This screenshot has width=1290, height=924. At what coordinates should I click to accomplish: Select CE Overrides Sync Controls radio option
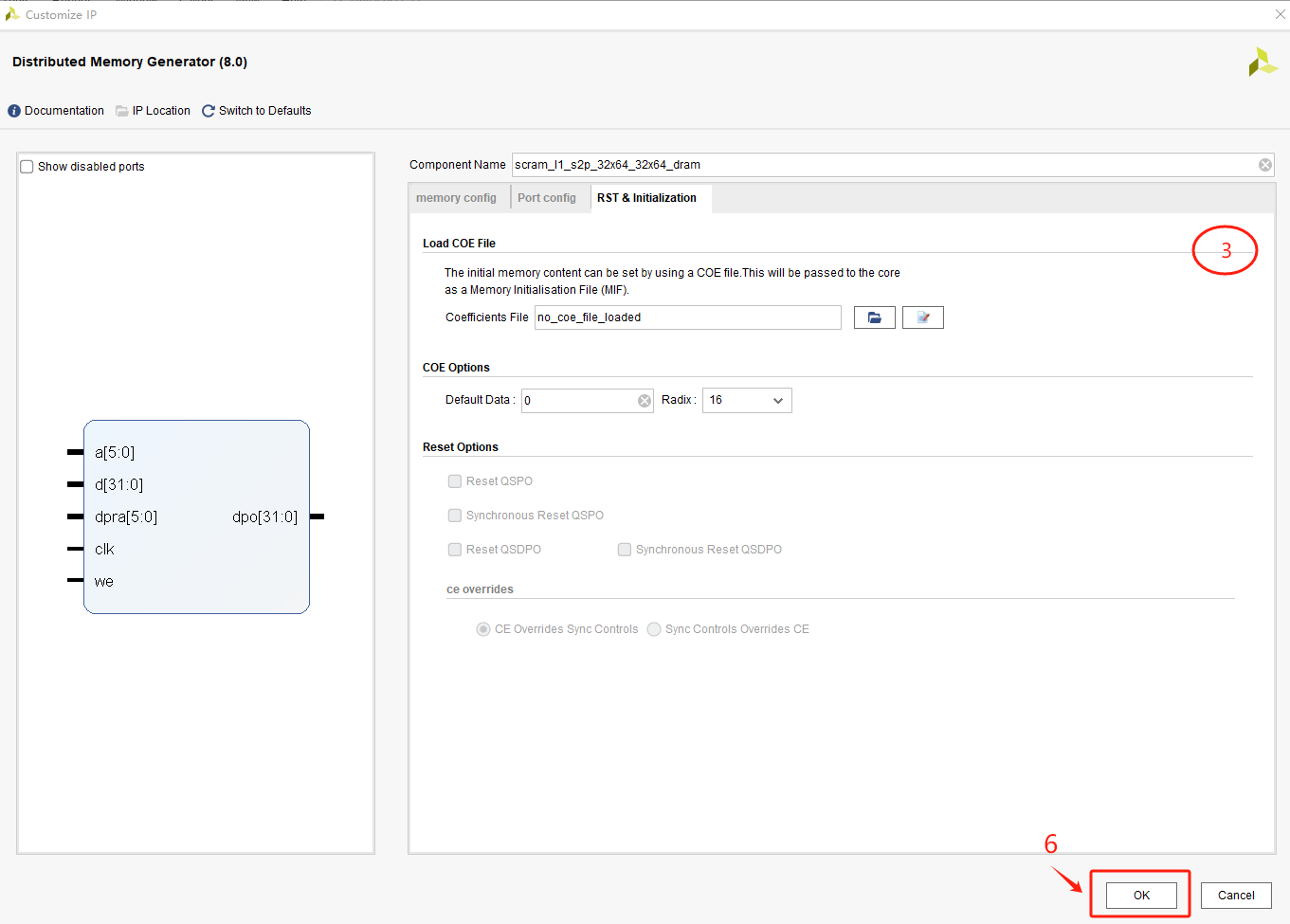(483, 628)
